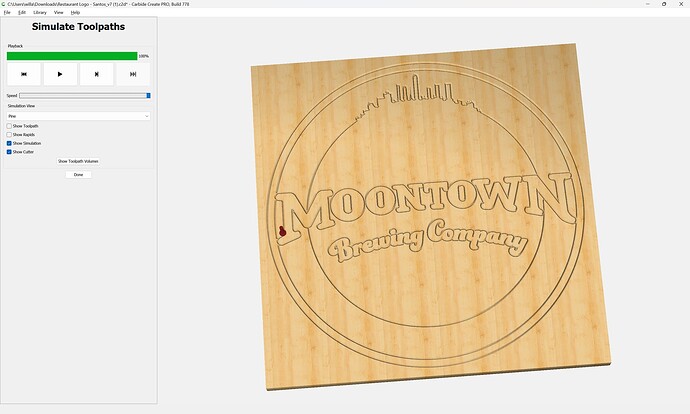This screenshot has width=690, height=414.
Task: Open the File menu
Action: point(7,12)
